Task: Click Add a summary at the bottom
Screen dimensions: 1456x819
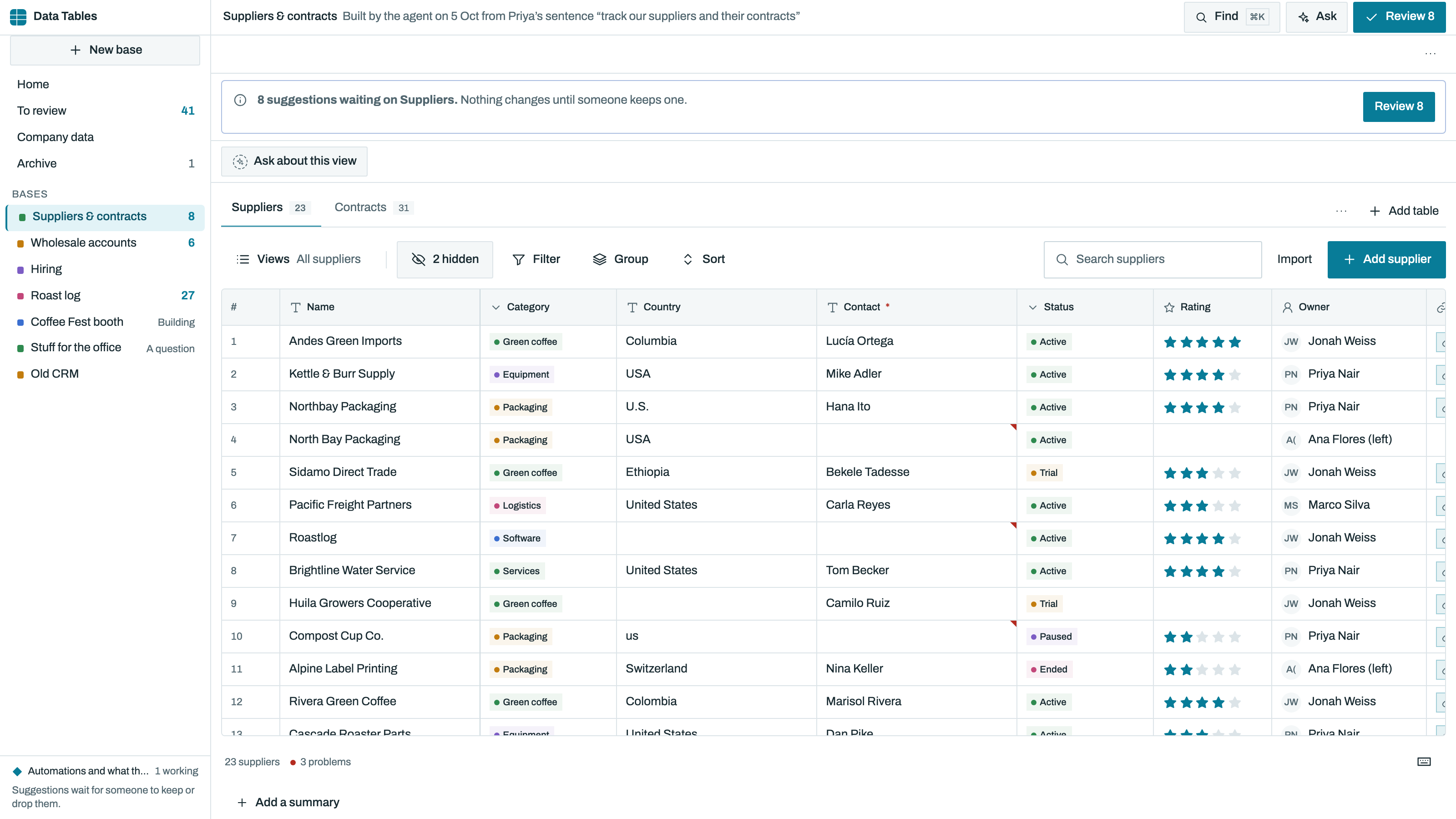Action: [x=288, y=803]
